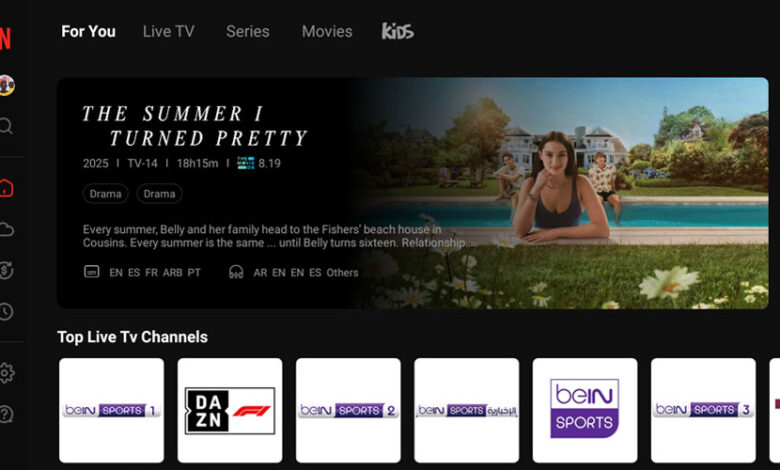780x470 pixels.
Task: Switch to the Series tab
Action: (248, 31)
